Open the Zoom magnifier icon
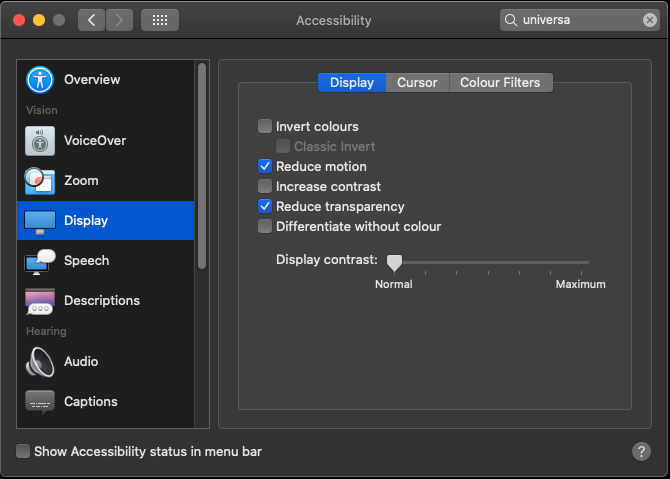 pyautogui.click(x=40, y=181)
